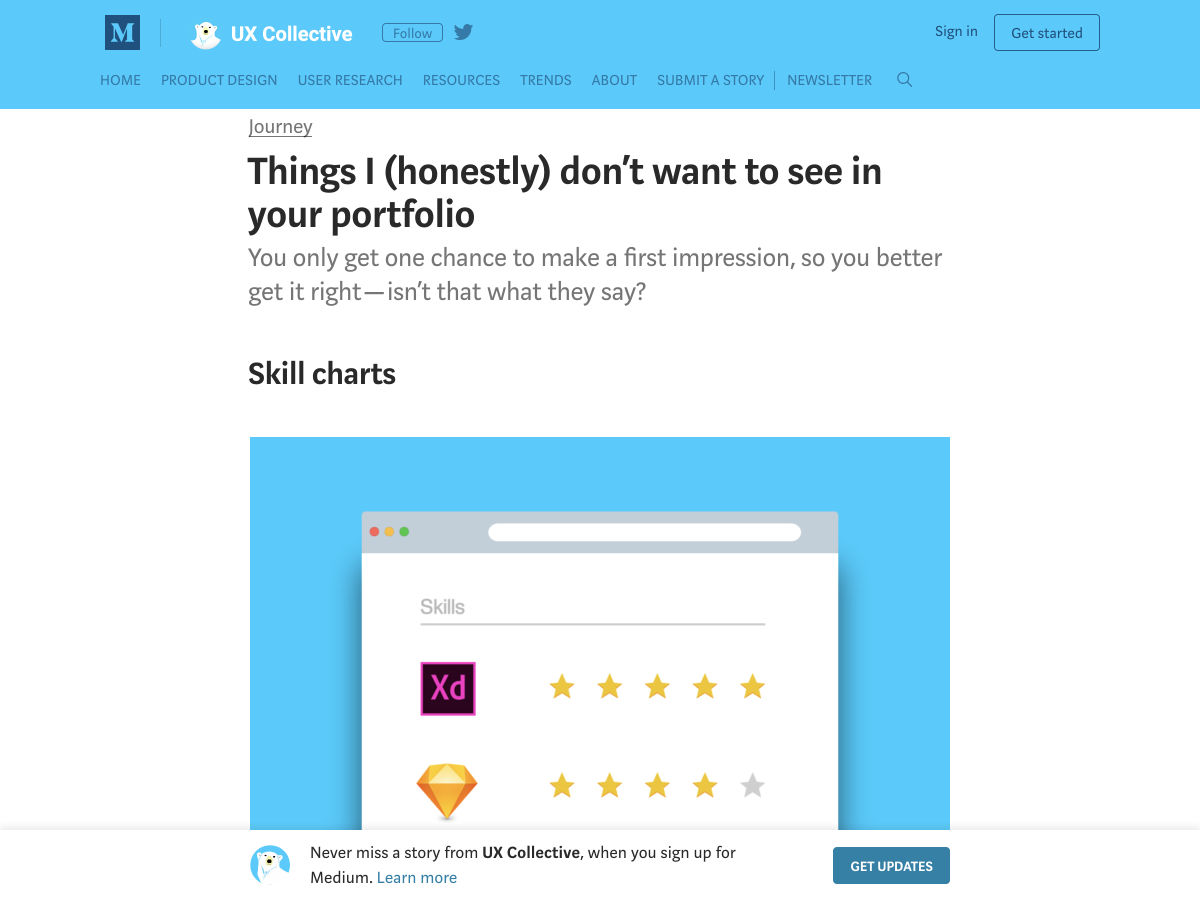Viewport: 1200px width, 900px height.
Task: Select the Adobe Xd icon in illustration
Action: (x=448, y=688)
